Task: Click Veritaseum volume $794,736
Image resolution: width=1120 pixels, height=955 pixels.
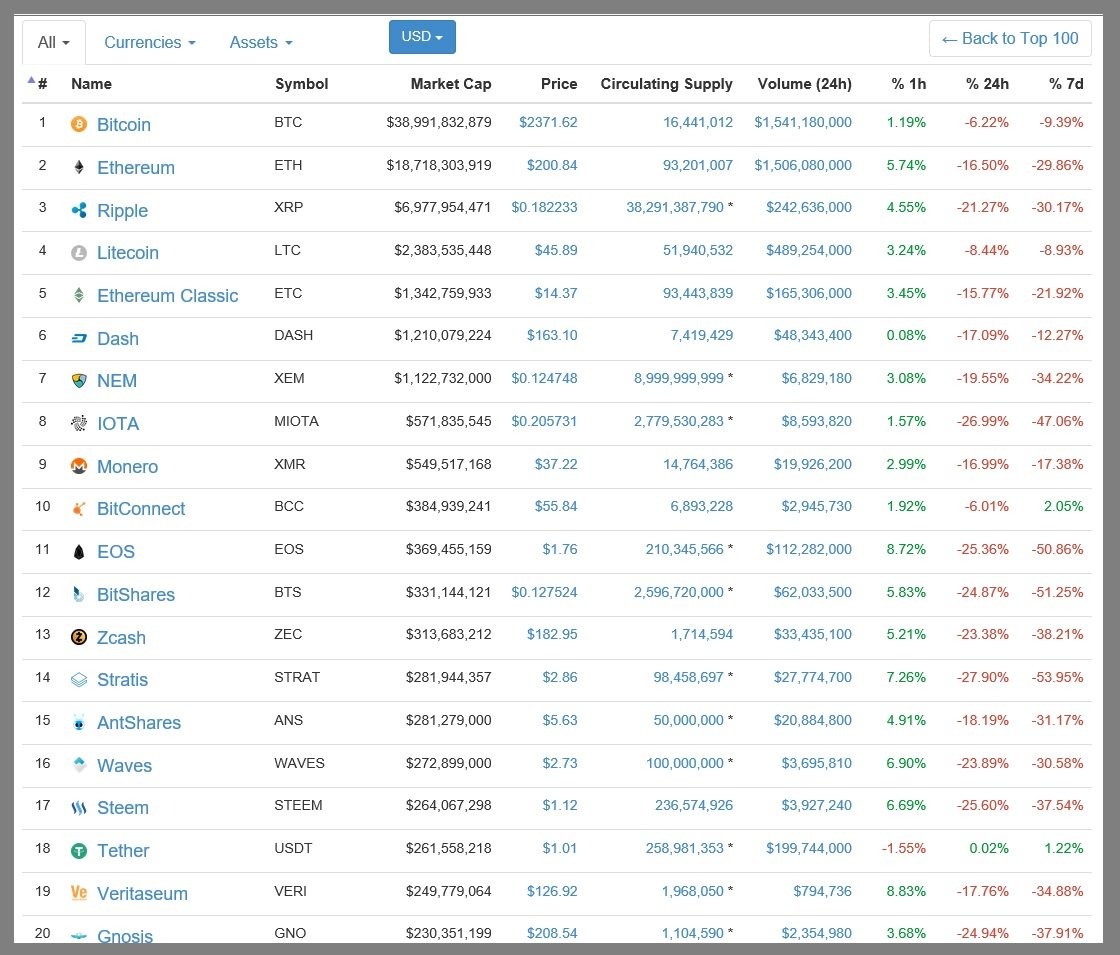Action: 822,891
